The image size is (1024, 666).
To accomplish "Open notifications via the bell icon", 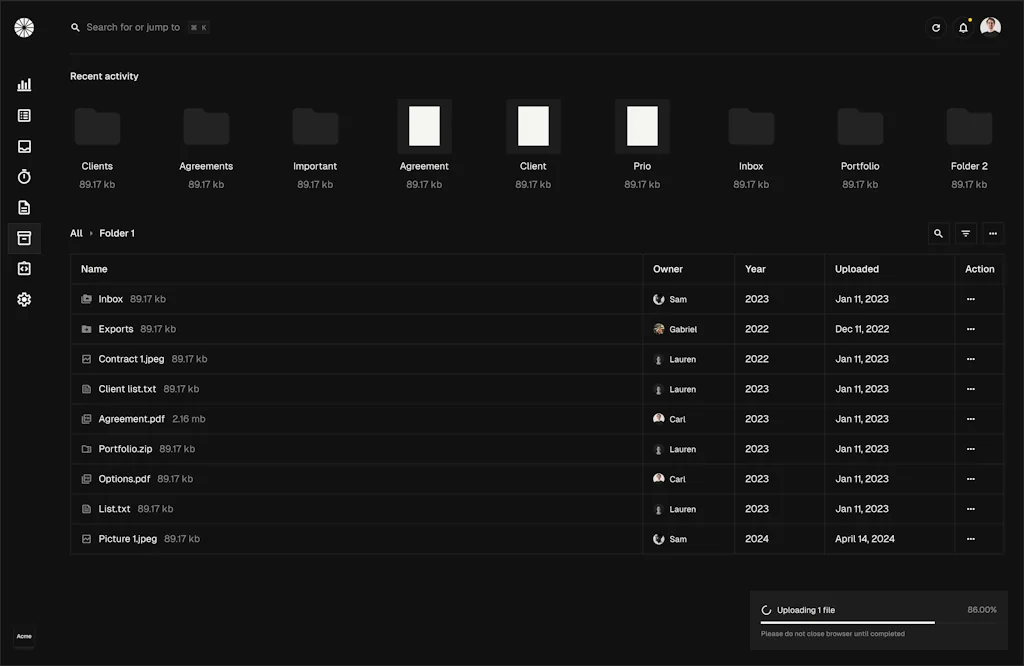I will point(962,27).
